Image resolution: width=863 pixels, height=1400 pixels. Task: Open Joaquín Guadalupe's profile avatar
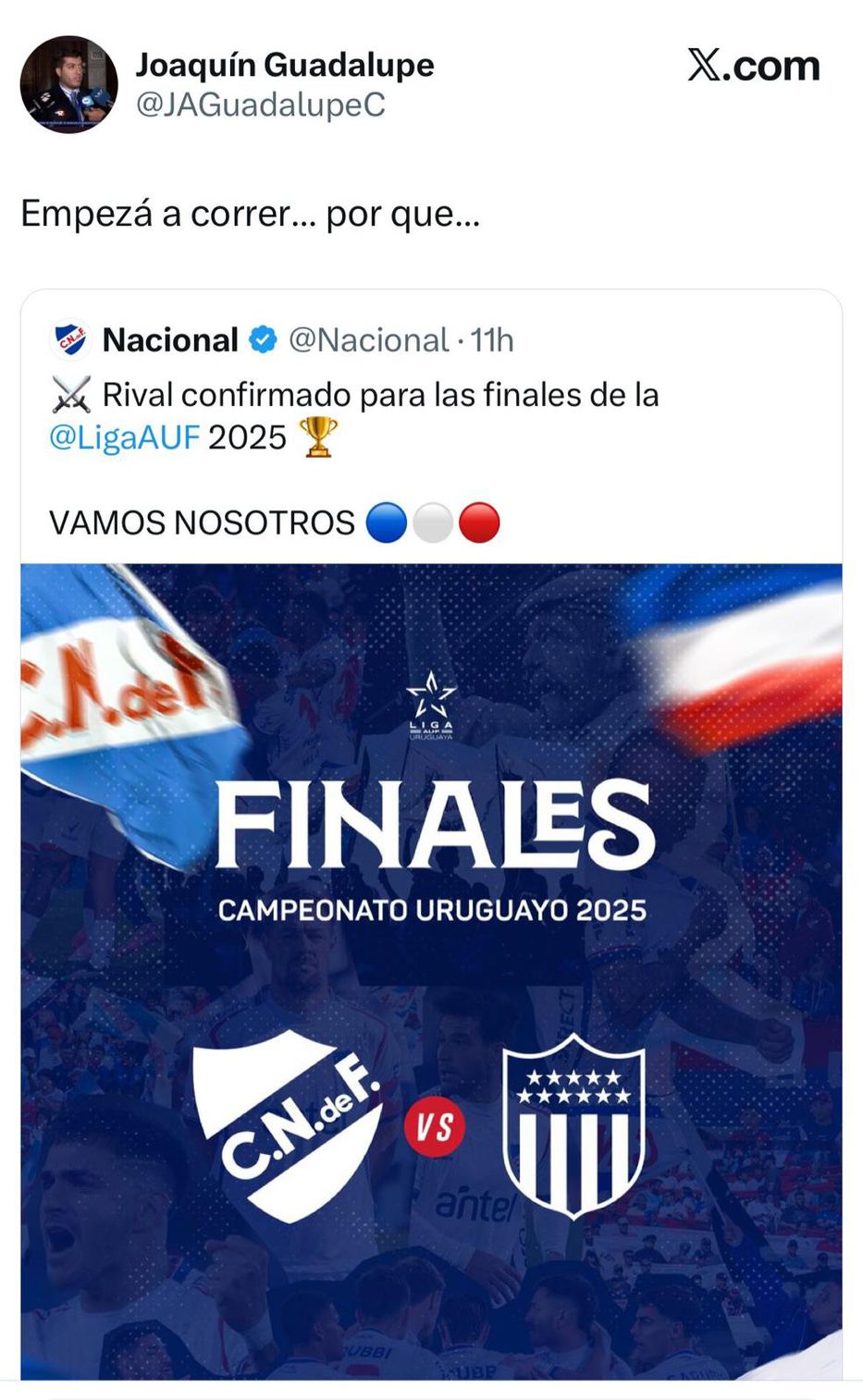point(68,84)
